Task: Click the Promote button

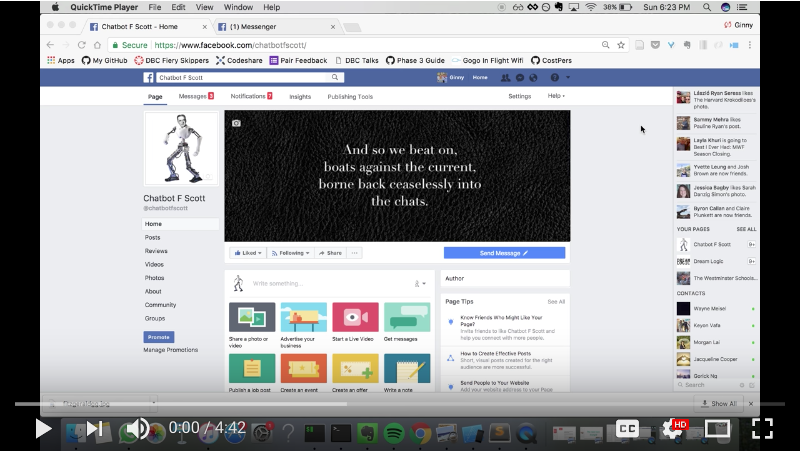Action: (x=159, y=337)
